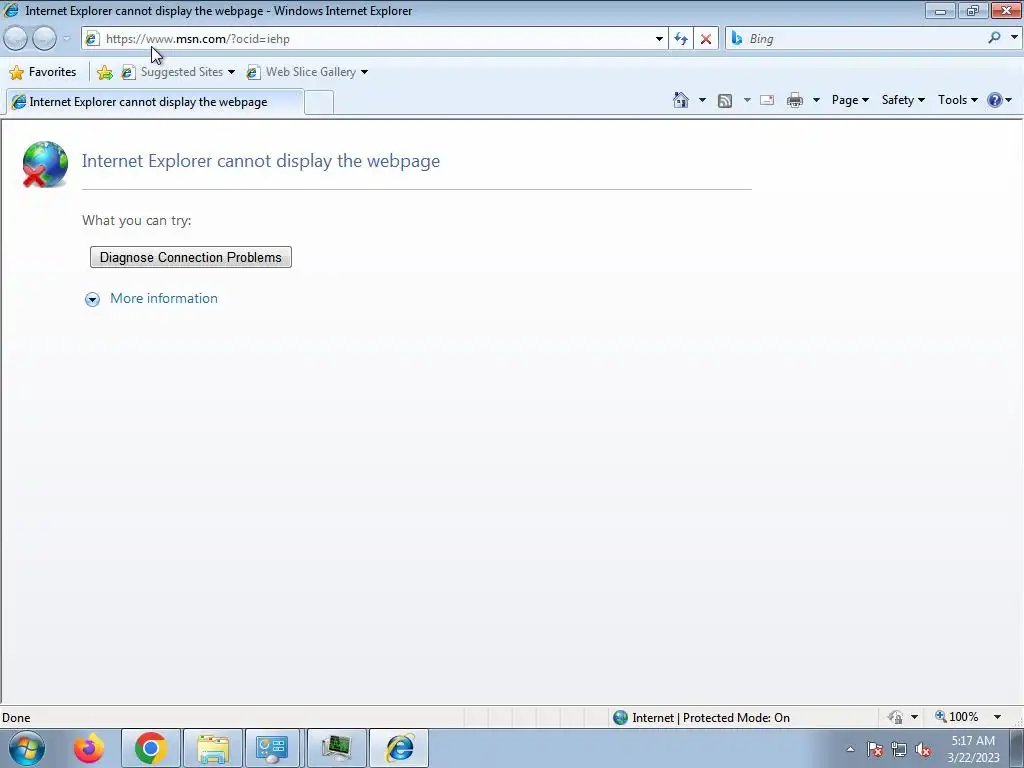Screen dimensions: 1024x768
Task: Click the network tray icon
Action: coord(899,749)
